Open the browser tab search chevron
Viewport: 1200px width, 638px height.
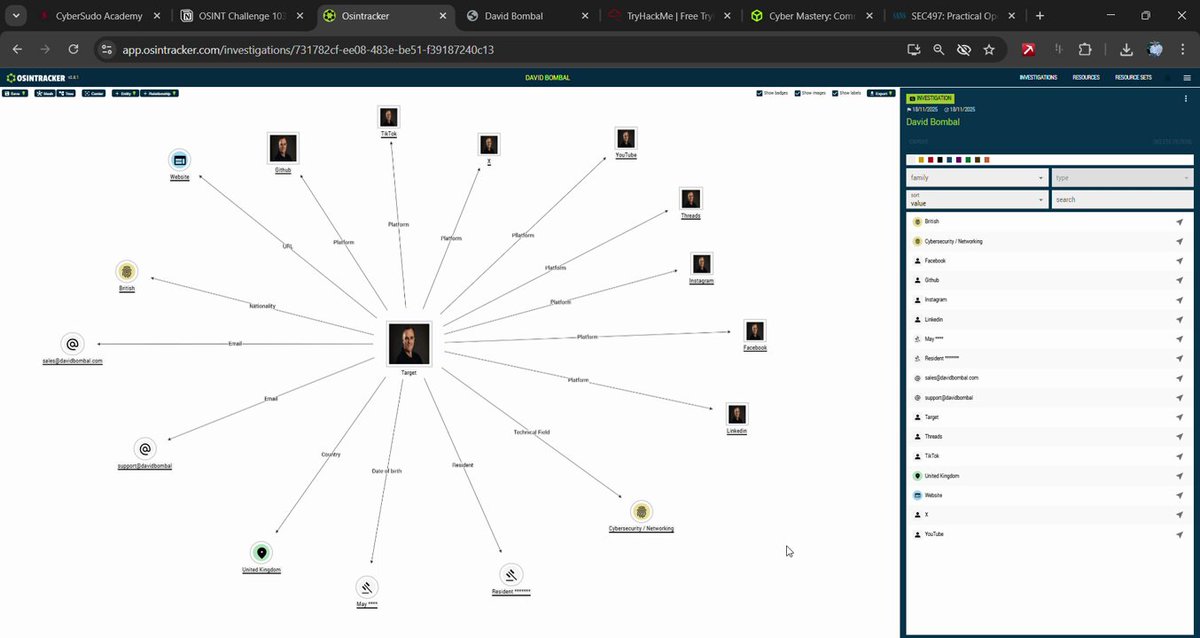[x=17, y=16]
